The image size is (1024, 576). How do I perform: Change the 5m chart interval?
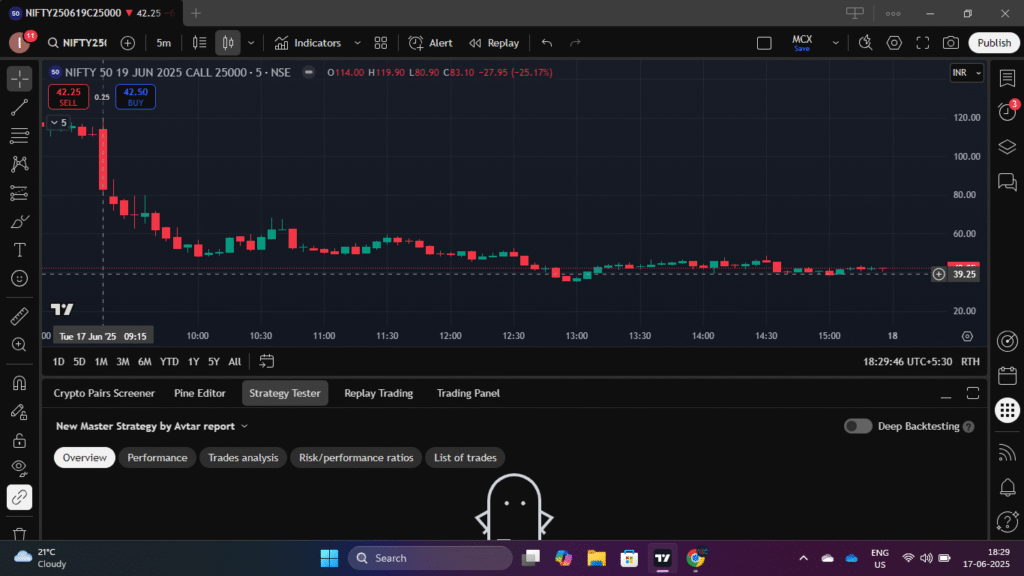[x=163, y=43]
